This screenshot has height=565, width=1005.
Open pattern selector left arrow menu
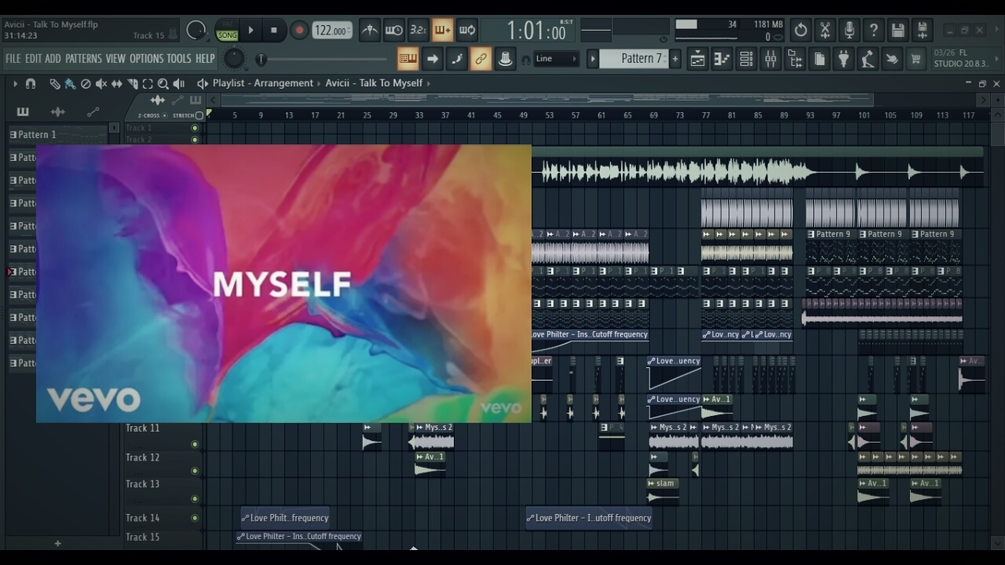coord(593,59)
